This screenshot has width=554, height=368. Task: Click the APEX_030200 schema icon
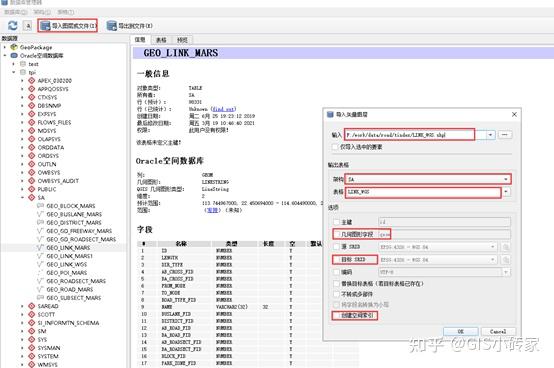coord(31,81)
